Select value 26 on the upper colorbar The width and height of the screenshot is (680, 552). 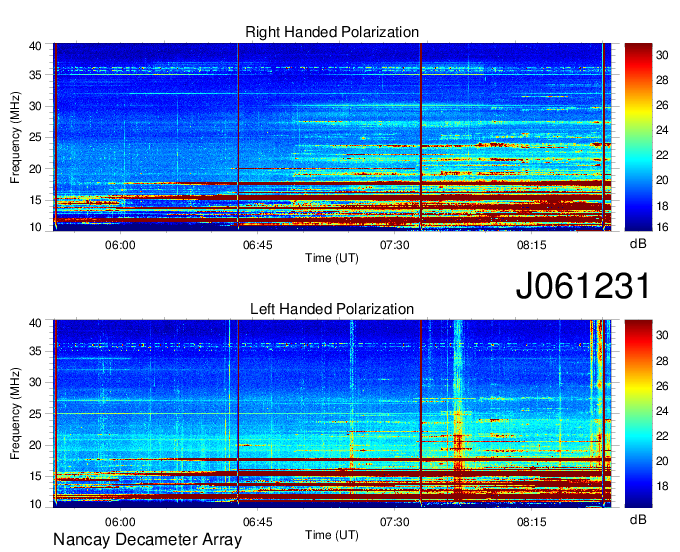click(662, 105)
